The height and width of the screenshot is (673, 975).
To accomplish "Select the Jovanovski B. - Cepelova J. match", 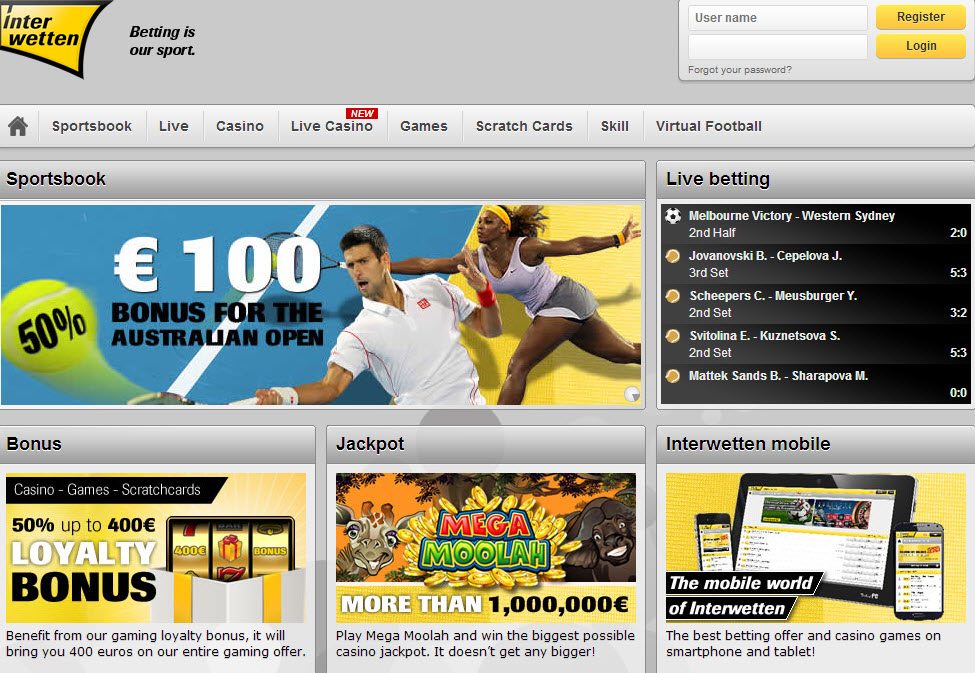I will [x=815, y=264].
